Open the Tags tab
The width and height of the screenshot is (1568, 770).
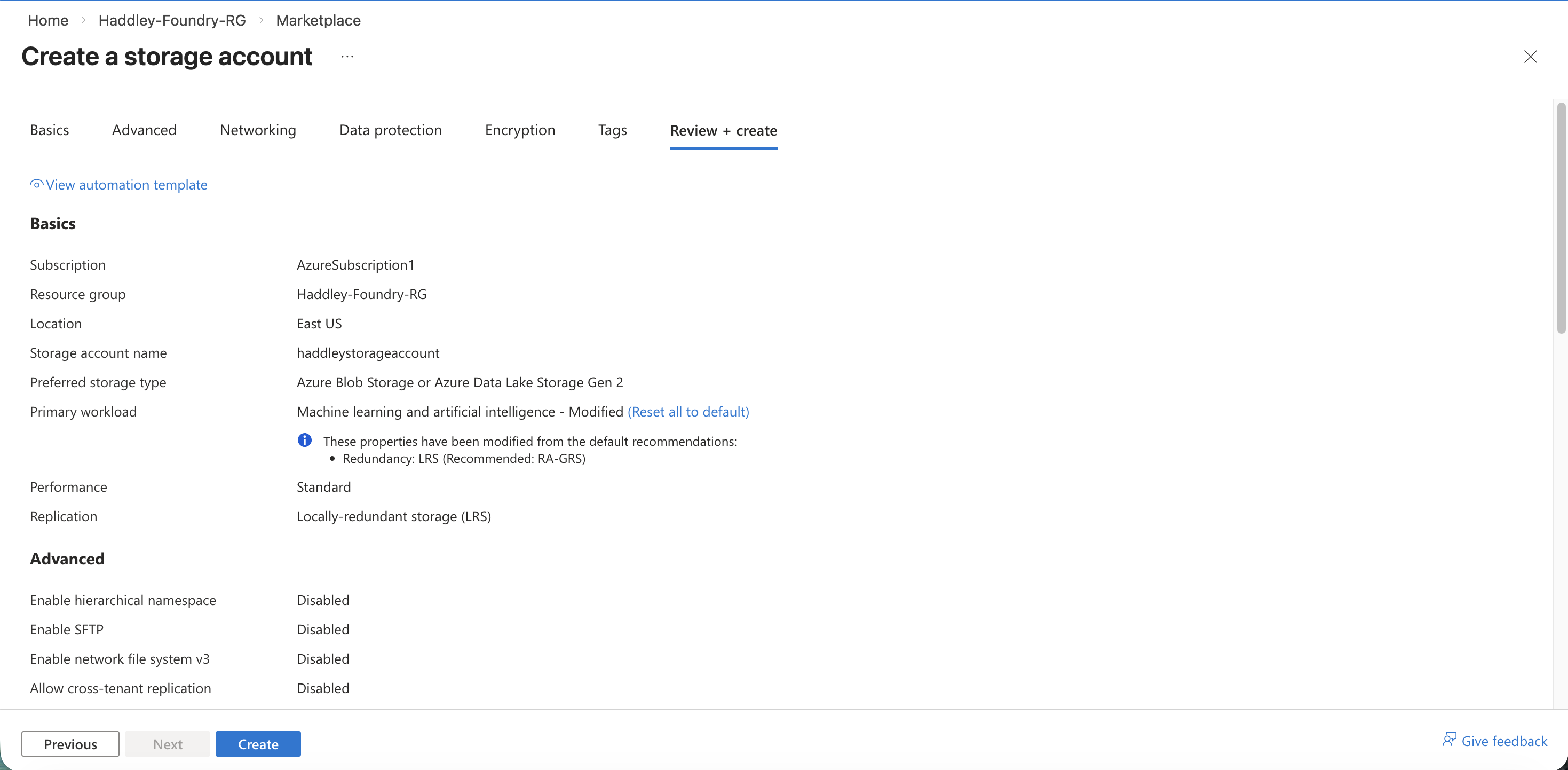click(x=612, y=130)
